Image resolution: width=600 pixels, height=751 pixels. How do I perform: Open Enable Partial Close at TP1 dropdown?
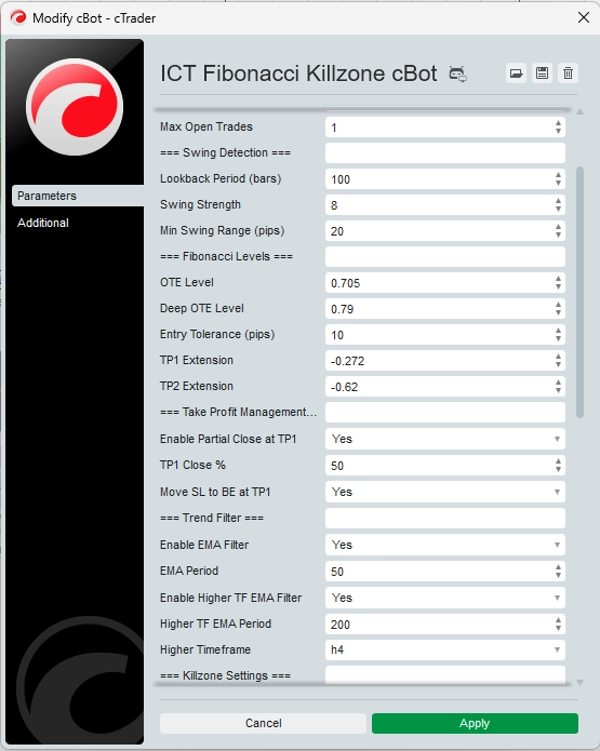click(445, 439)
